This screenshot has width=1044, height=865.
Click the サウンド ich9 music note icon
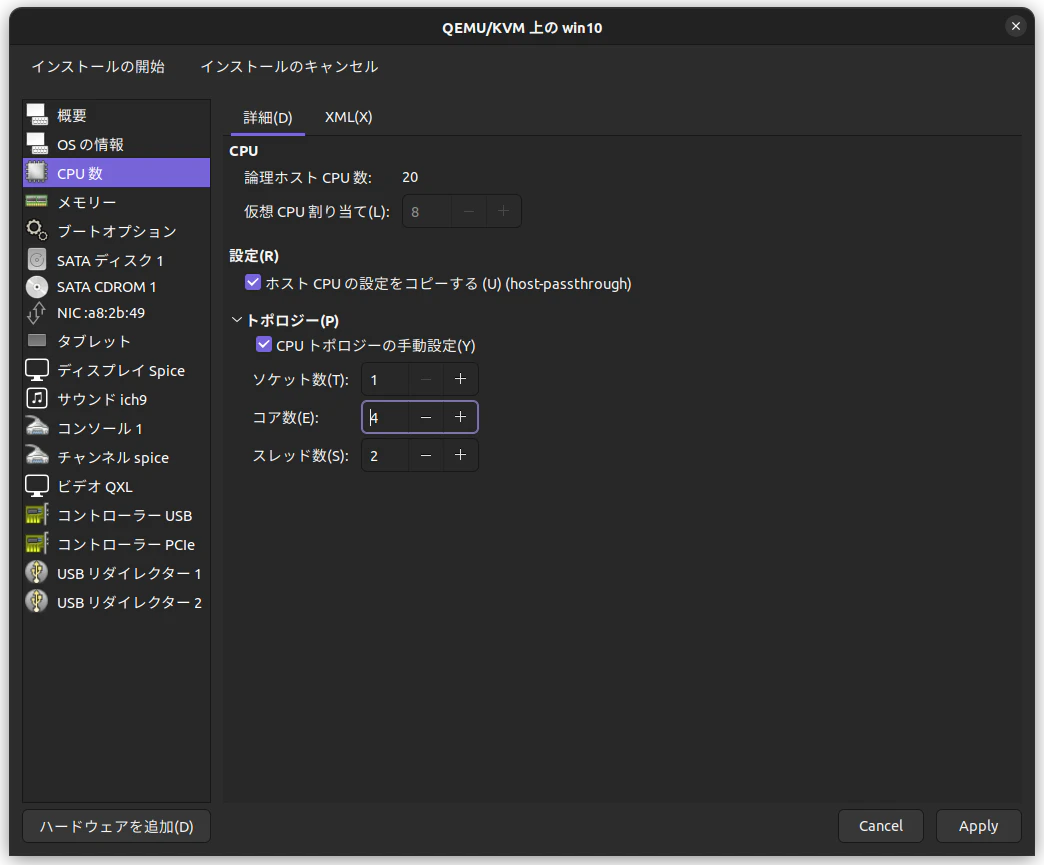click(x=37, y=399)
